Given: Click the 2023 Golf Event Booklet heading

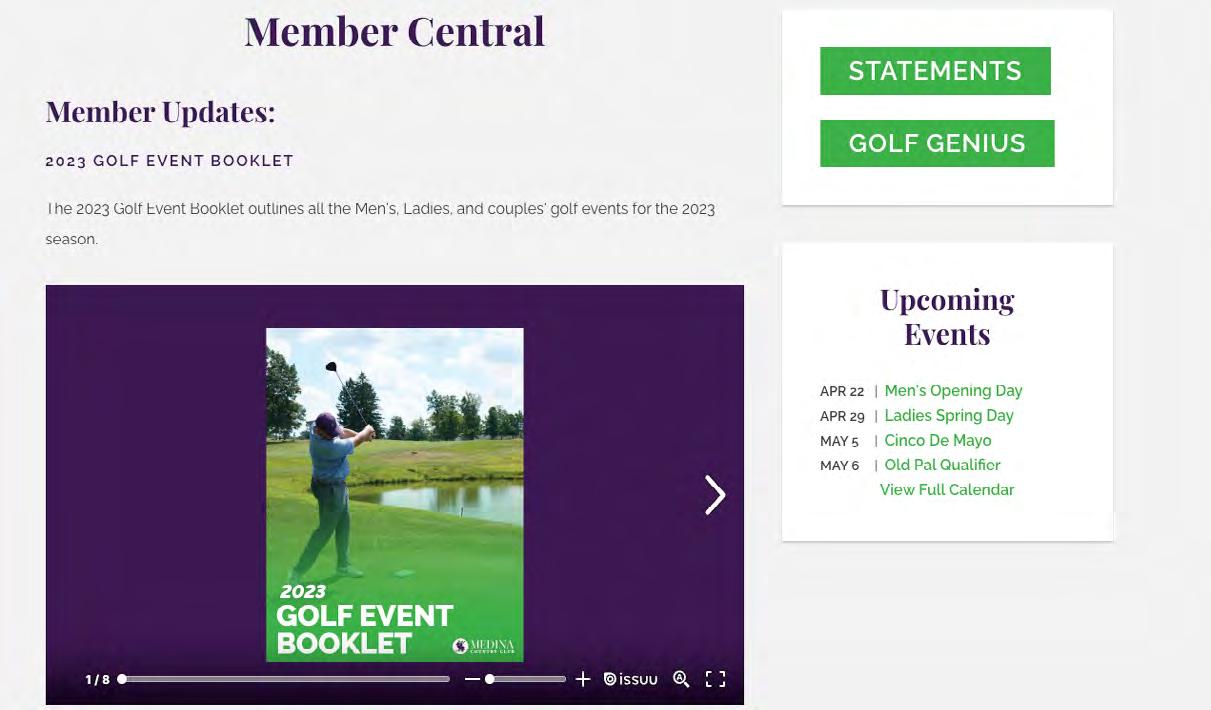Looking at the screenshot, I should click(x=170, y=161).
